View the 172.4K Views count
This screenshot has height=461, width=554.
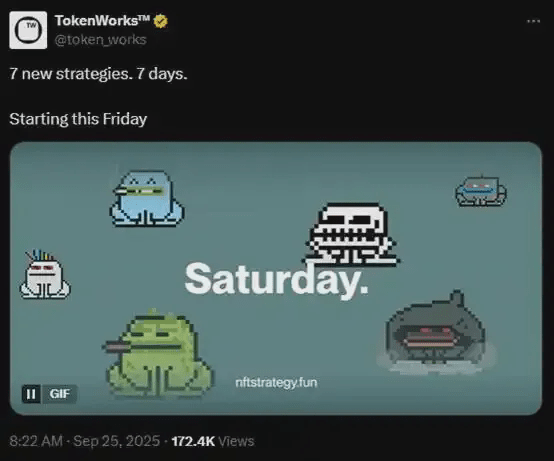[x=213, y=441]
